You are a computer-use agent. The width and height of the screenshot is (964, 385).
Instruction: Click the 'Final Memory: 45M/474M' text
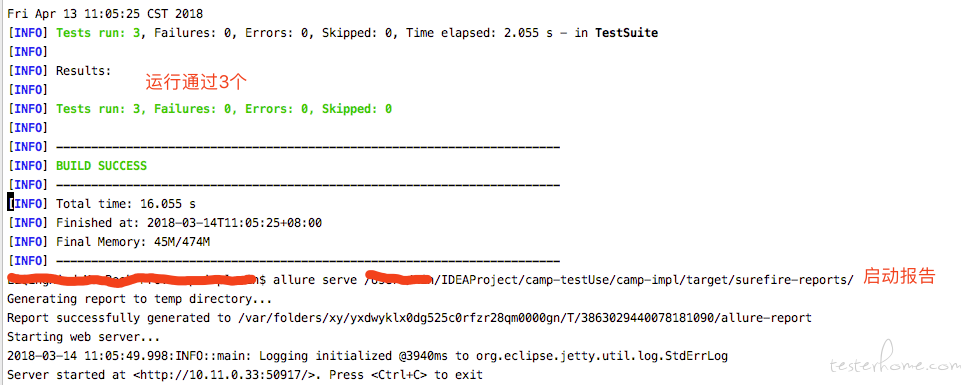coord(133,242)
